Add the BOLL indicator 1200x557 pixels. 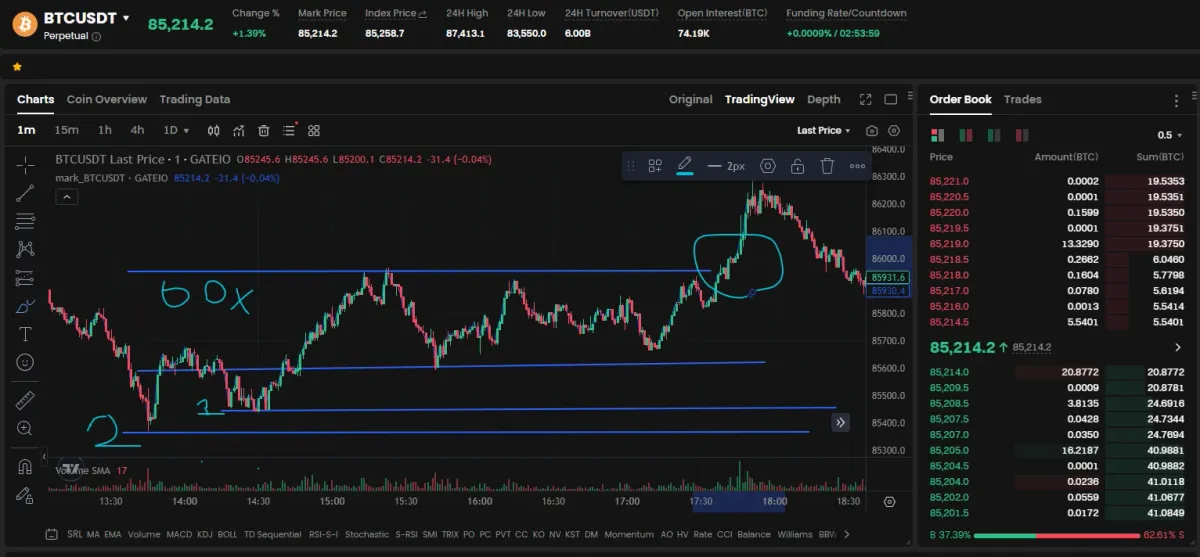pyautogui.click(x=227, y=534)
